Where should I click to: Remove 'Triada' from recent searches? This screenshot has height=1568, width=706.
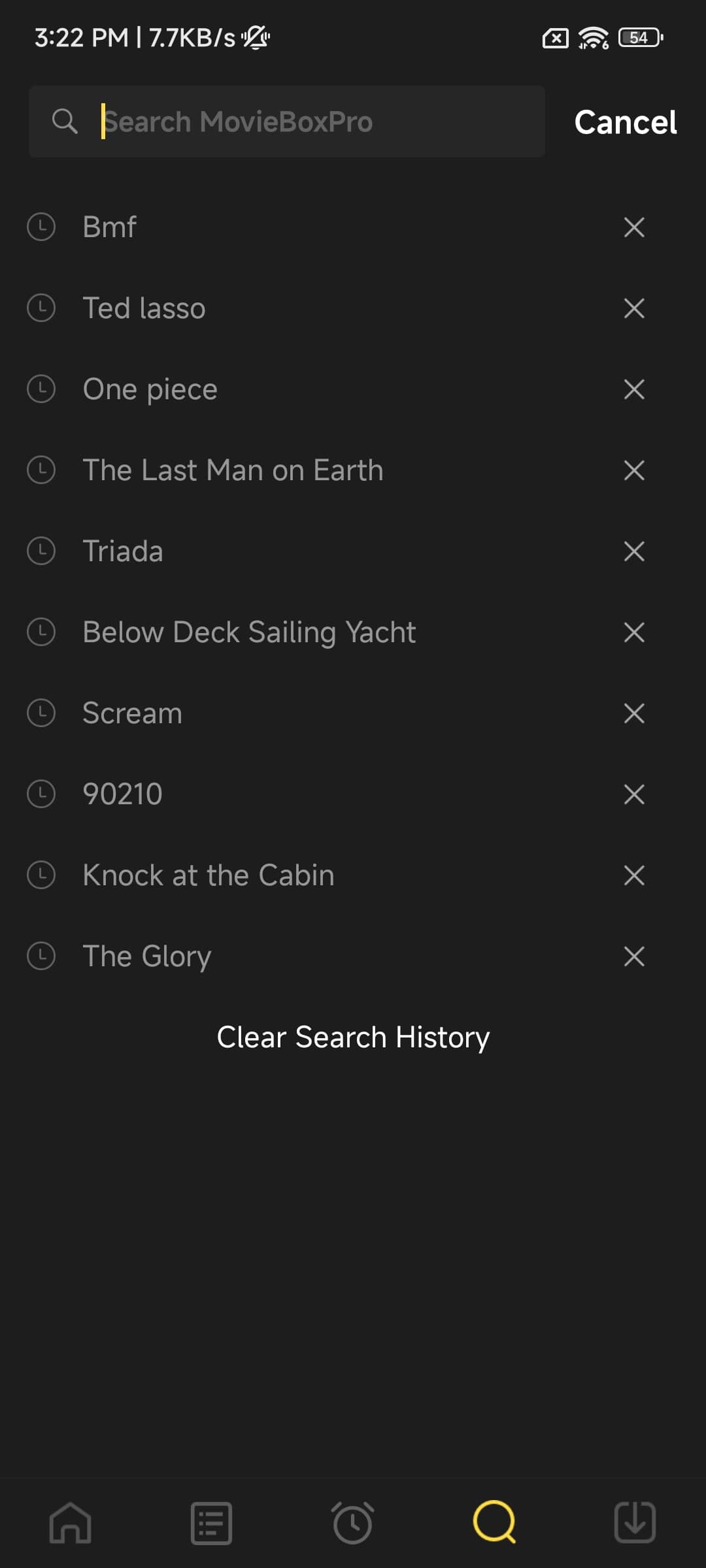633,551
